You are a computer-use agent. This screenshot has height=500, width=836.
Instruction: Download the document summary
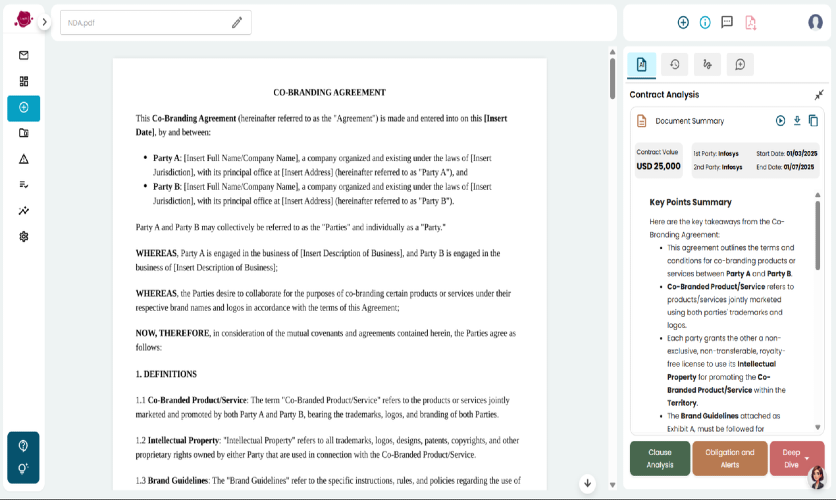pos(797,120)
